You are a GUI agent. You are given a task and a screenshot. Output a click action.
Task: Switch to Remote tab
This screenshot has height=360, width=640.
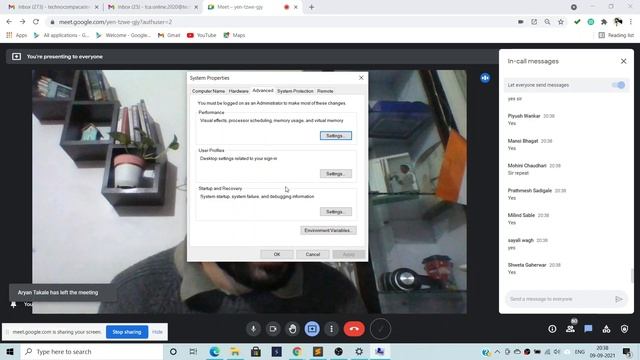[x=325, y=91]
